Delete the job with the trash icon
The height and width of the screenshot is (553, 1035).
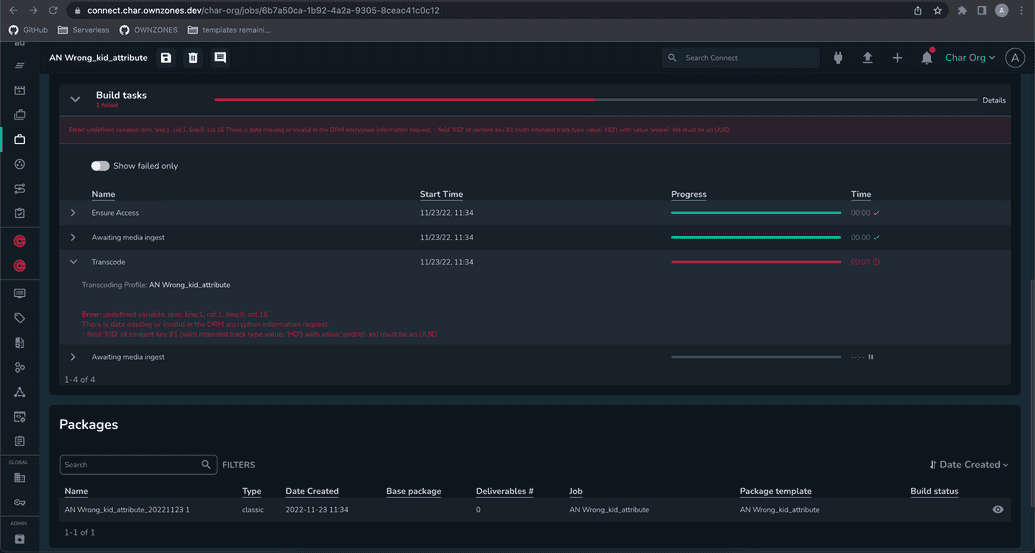point(193,58)
